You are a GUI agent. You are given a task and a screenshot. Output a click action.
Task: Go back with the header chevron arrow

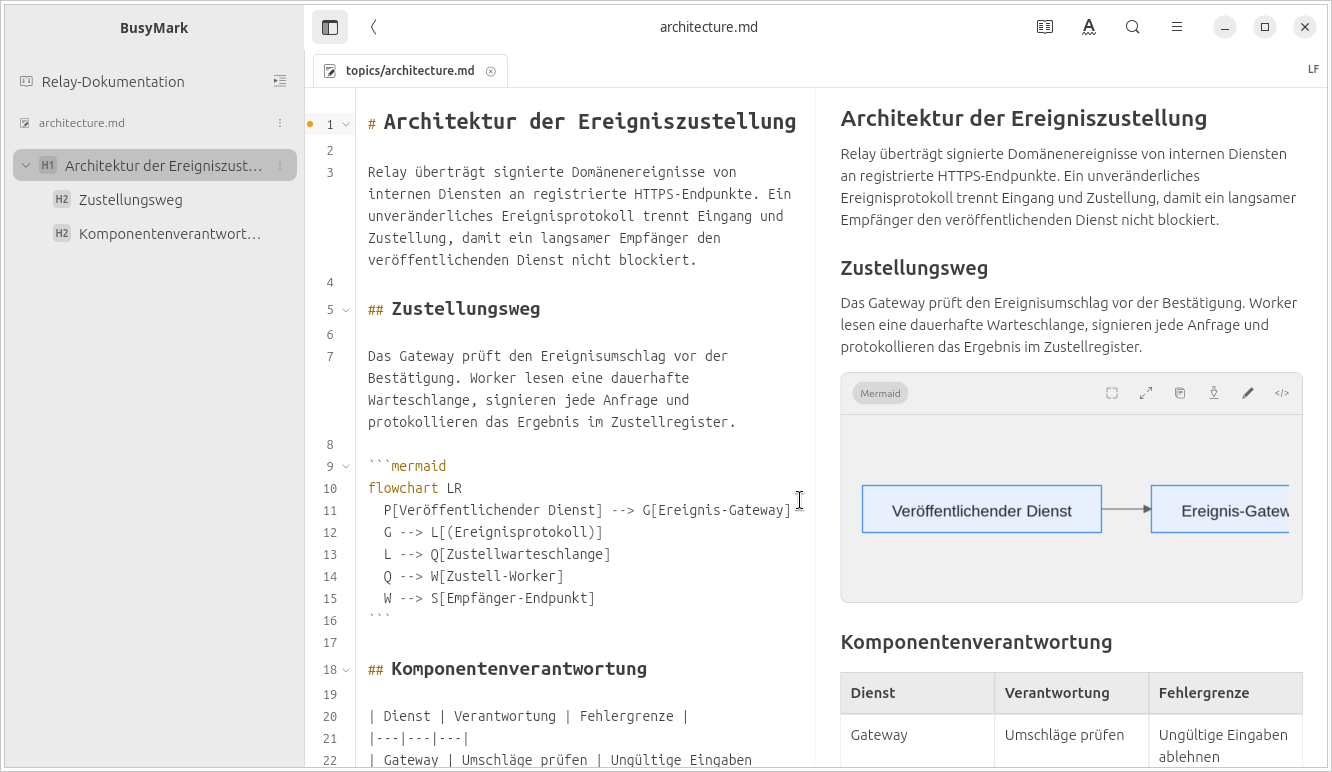pos(374,27)
